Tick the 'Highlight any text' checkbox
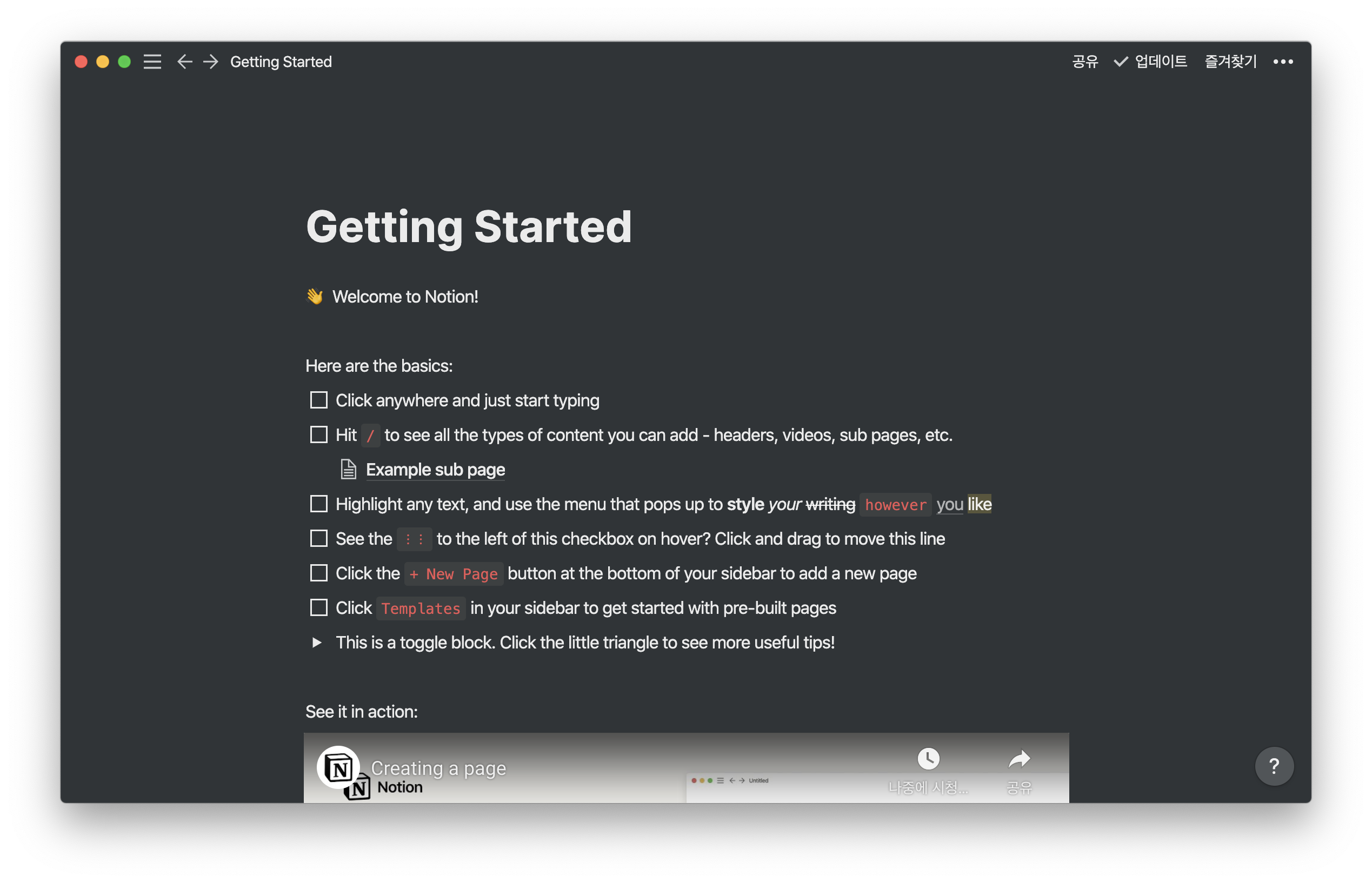Screen dimensions: 1372x883 pos(318,504)
